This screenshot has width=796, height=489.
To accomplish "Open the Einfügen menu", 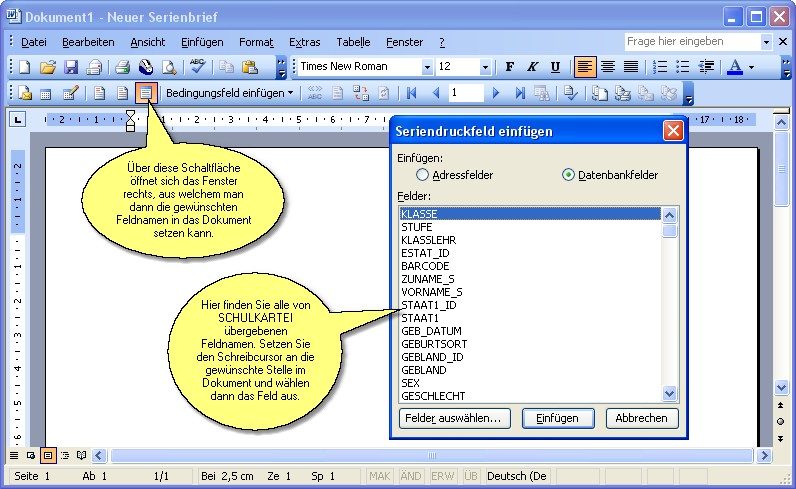I will (202, 42).
